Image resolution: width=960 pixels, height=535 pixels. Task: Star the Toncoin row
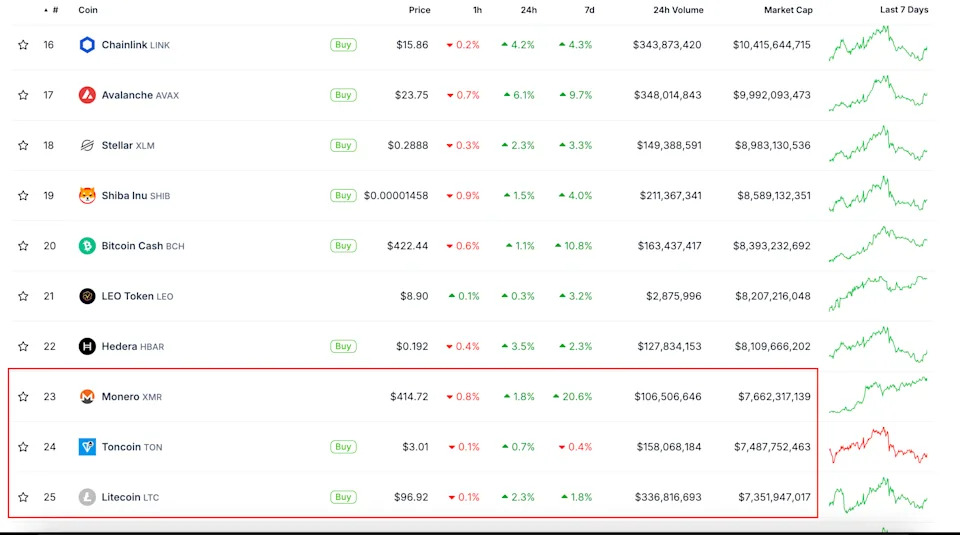(x=23, y=446)
